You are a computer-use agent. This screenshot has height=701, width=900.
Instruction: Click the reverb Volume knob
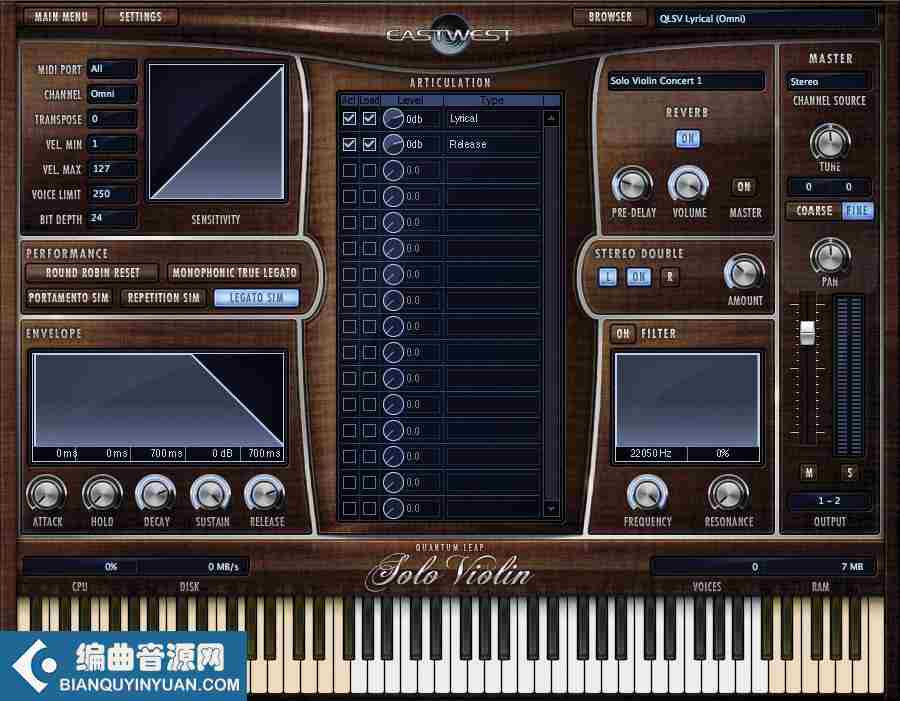(689, 186)
